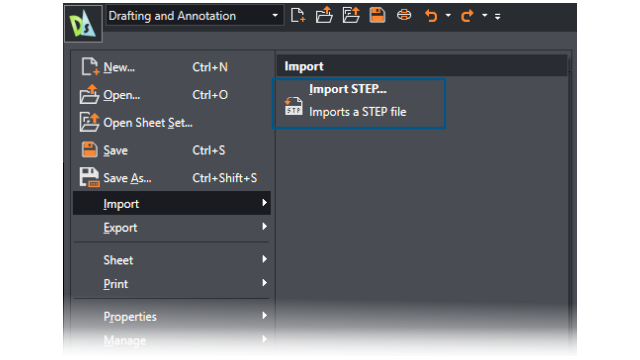Click the Open file toolbar icon
Viewport: 640px width, 360px height.
point(324,16)
